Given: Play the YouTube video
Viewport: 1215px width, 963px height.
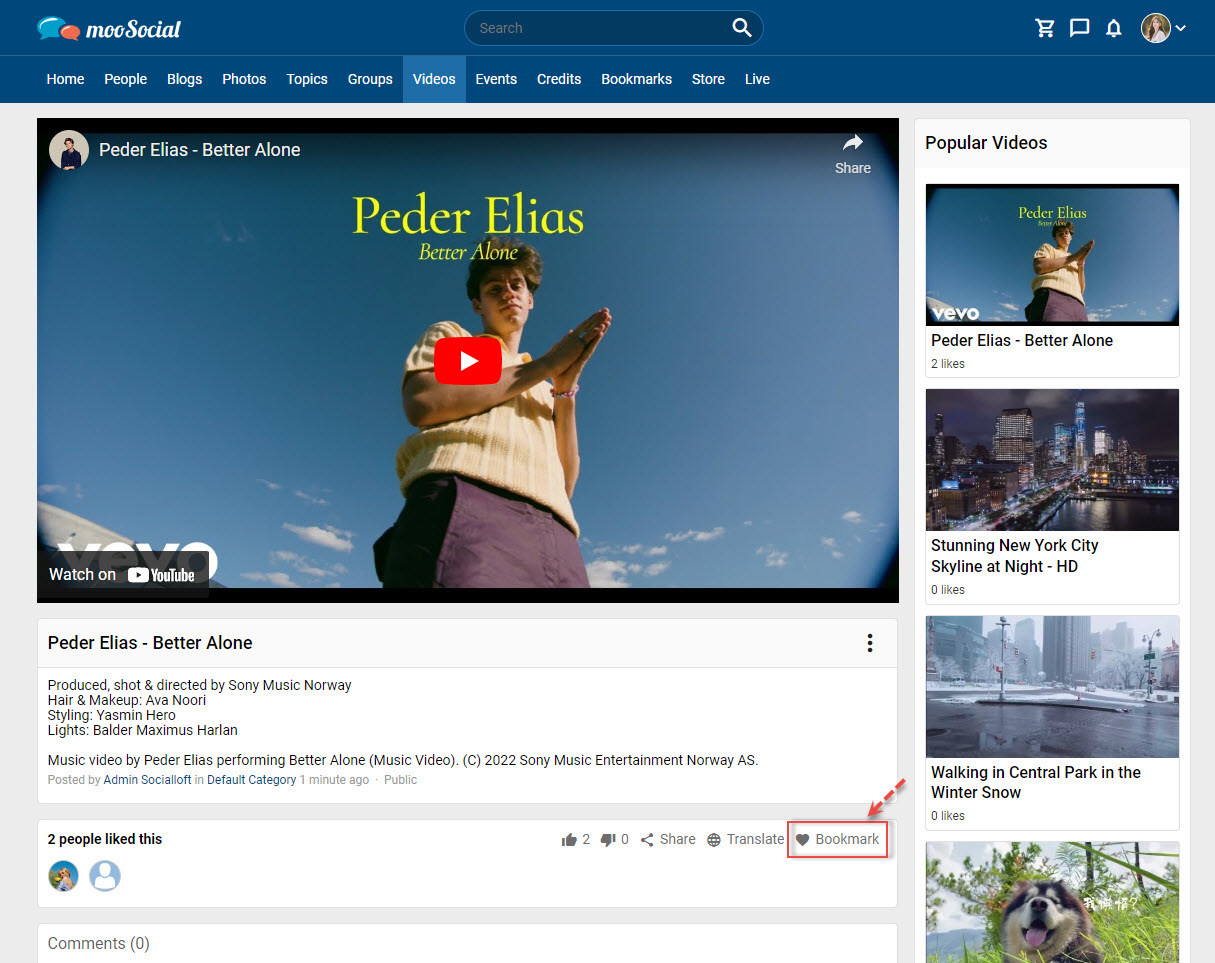Looking at the screenshot, I should 468,361.
